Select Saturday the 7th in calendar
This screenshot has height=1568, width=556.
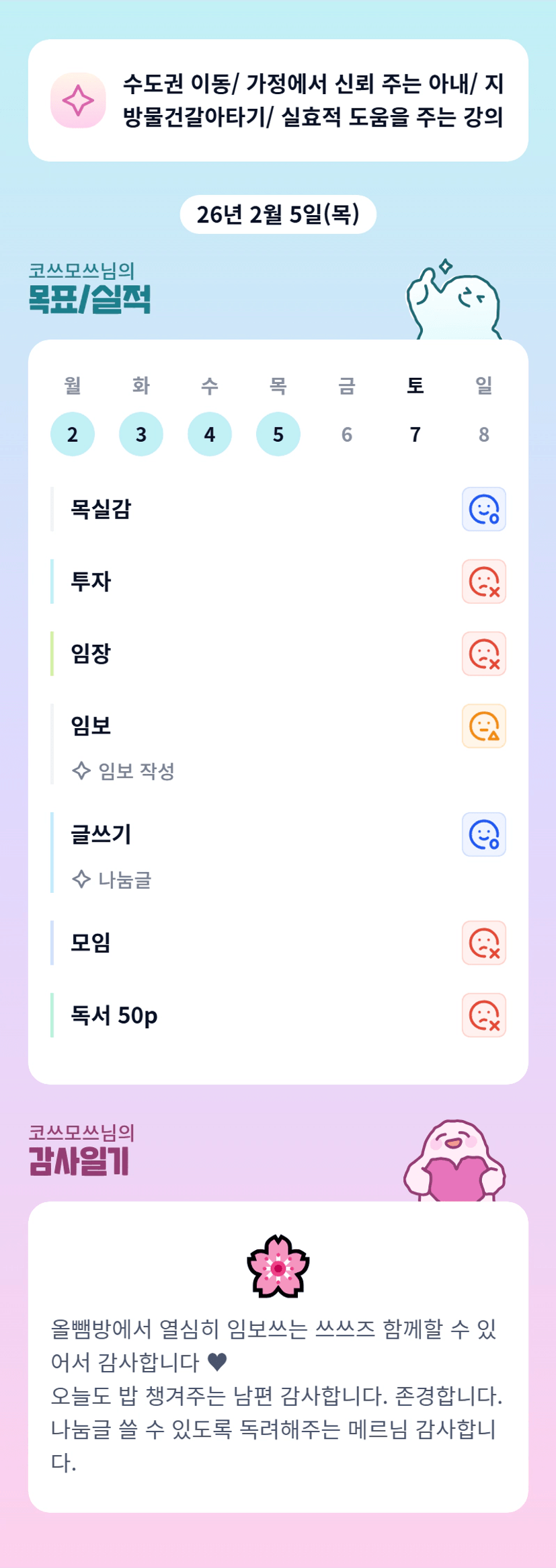[x=415, y=434]
